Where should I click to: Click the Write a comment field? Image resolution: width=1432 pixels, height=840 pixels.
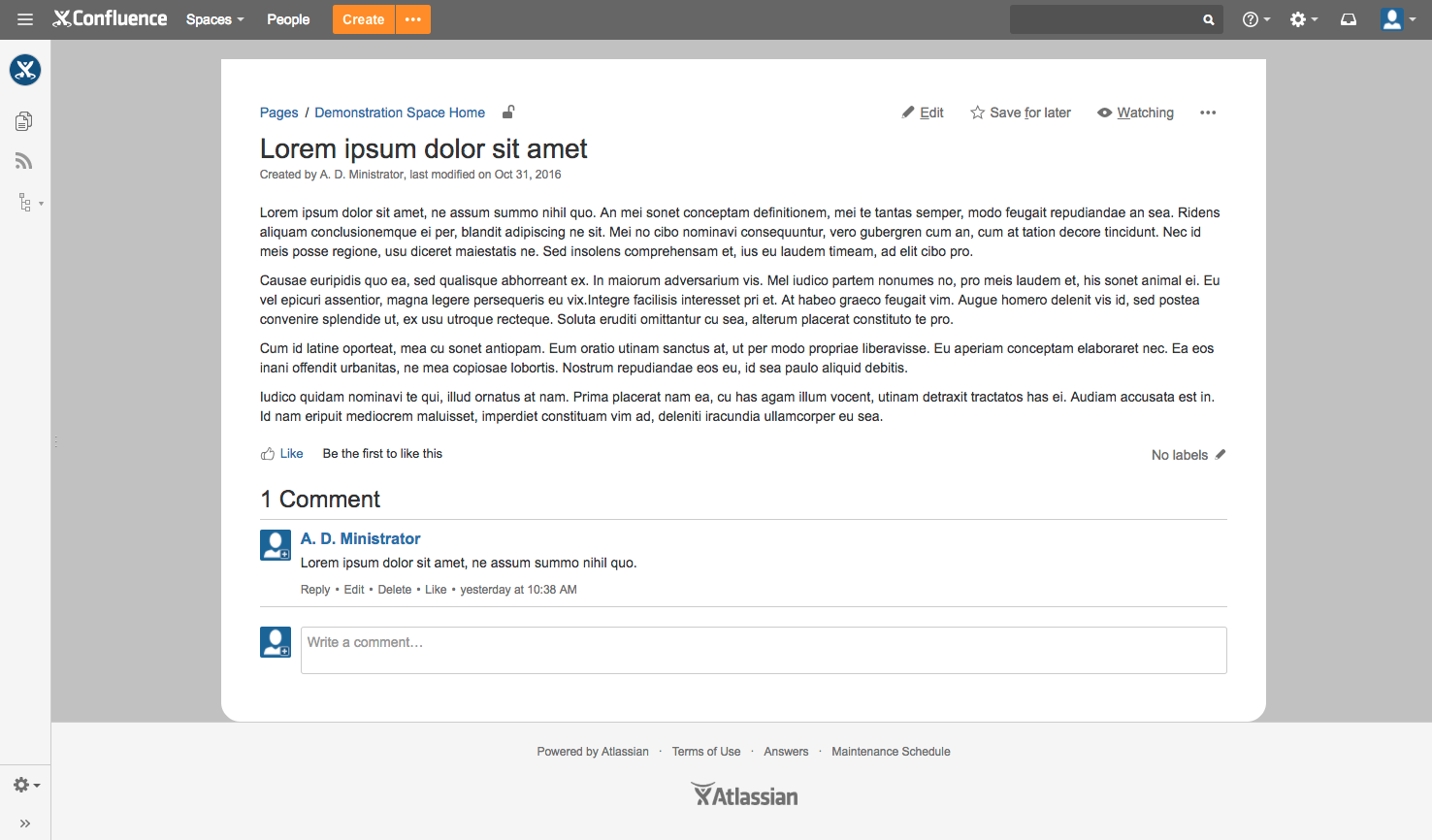coord(763,650)
